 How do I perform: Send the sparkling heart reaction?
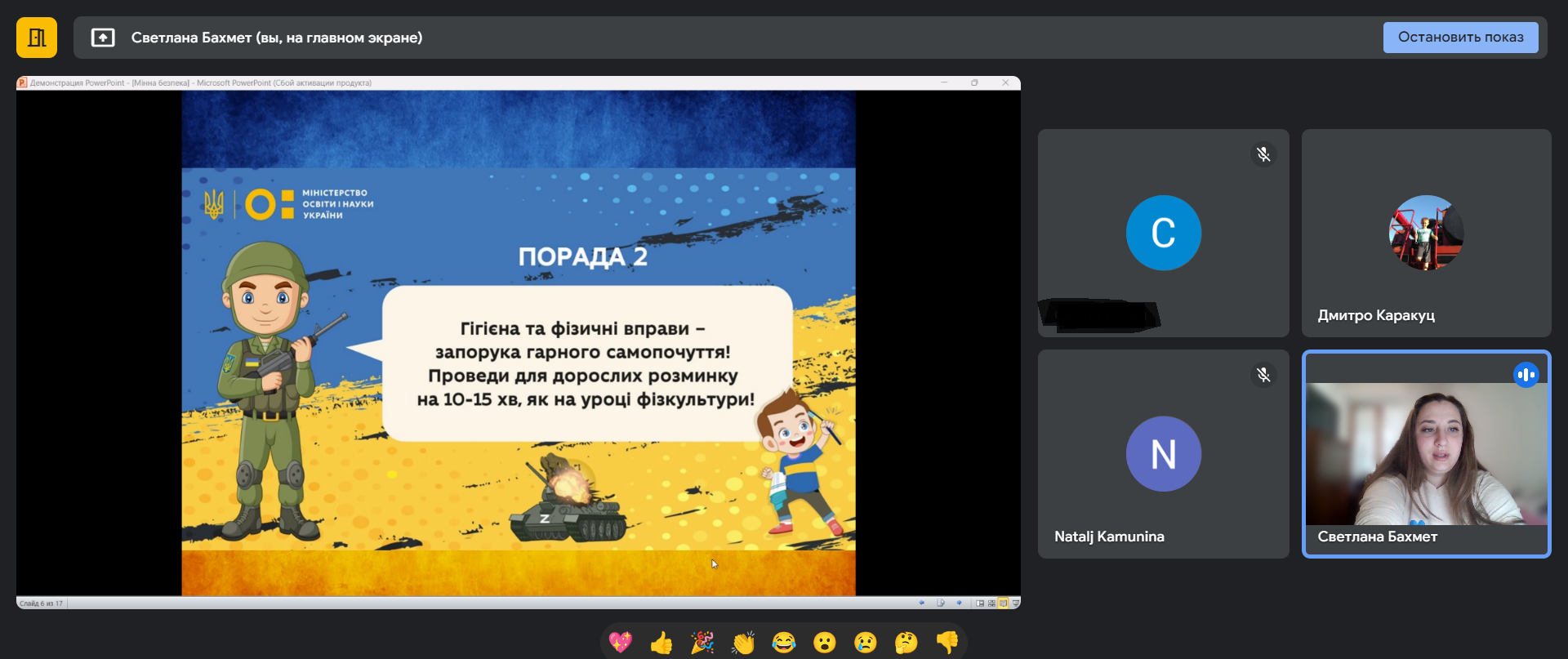pos(621,643)
